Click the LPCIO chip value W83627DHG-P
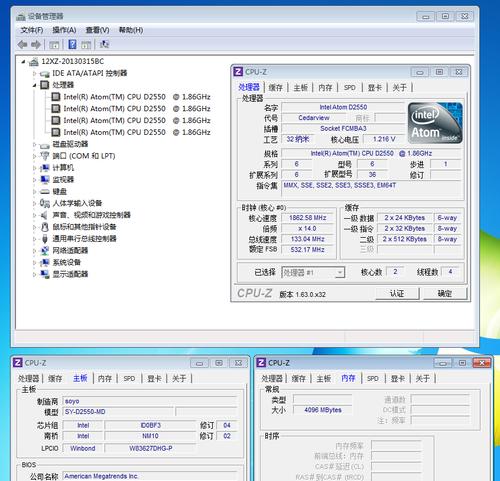Viewport: 500px width, 481px height. (151, 448)
